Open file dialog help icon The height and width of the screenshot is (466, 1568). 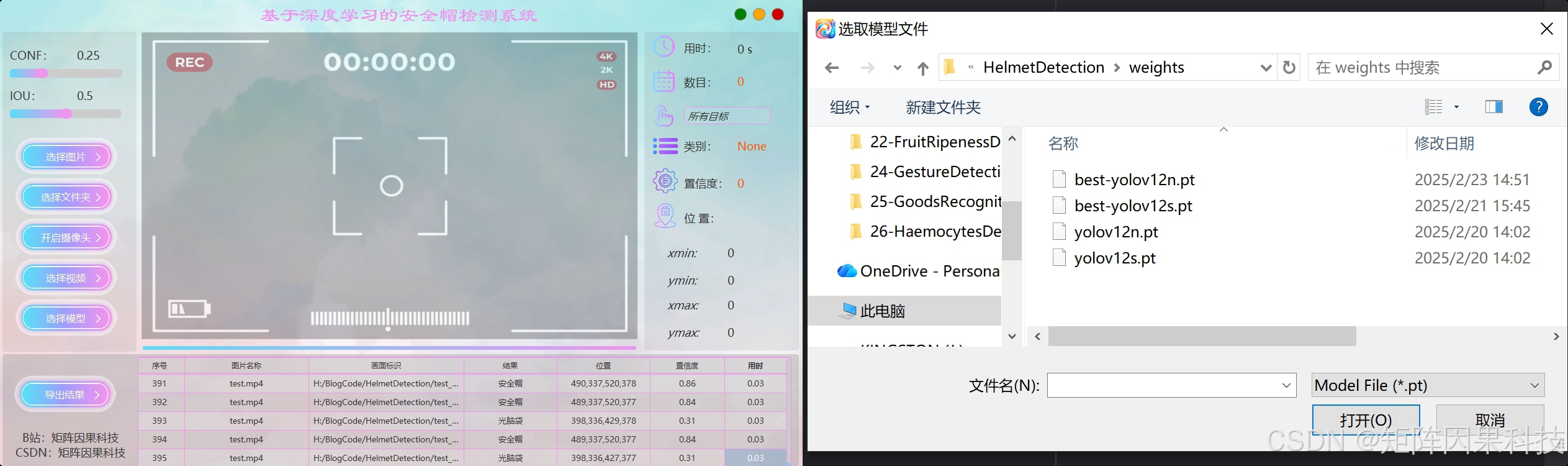coord(1538,107)
